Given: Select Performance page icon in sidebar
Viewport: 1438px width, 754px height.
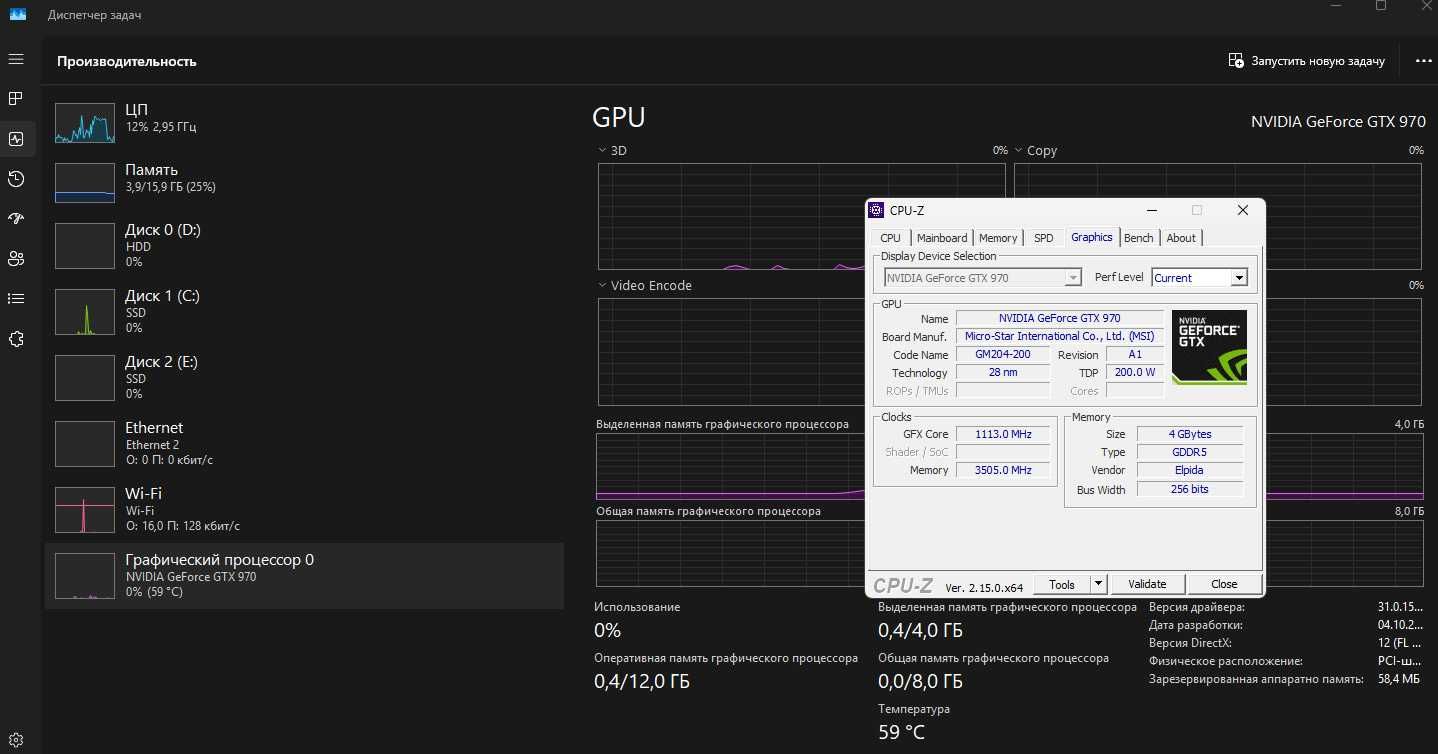Looking at the screenshot, I should coord(16,139).
